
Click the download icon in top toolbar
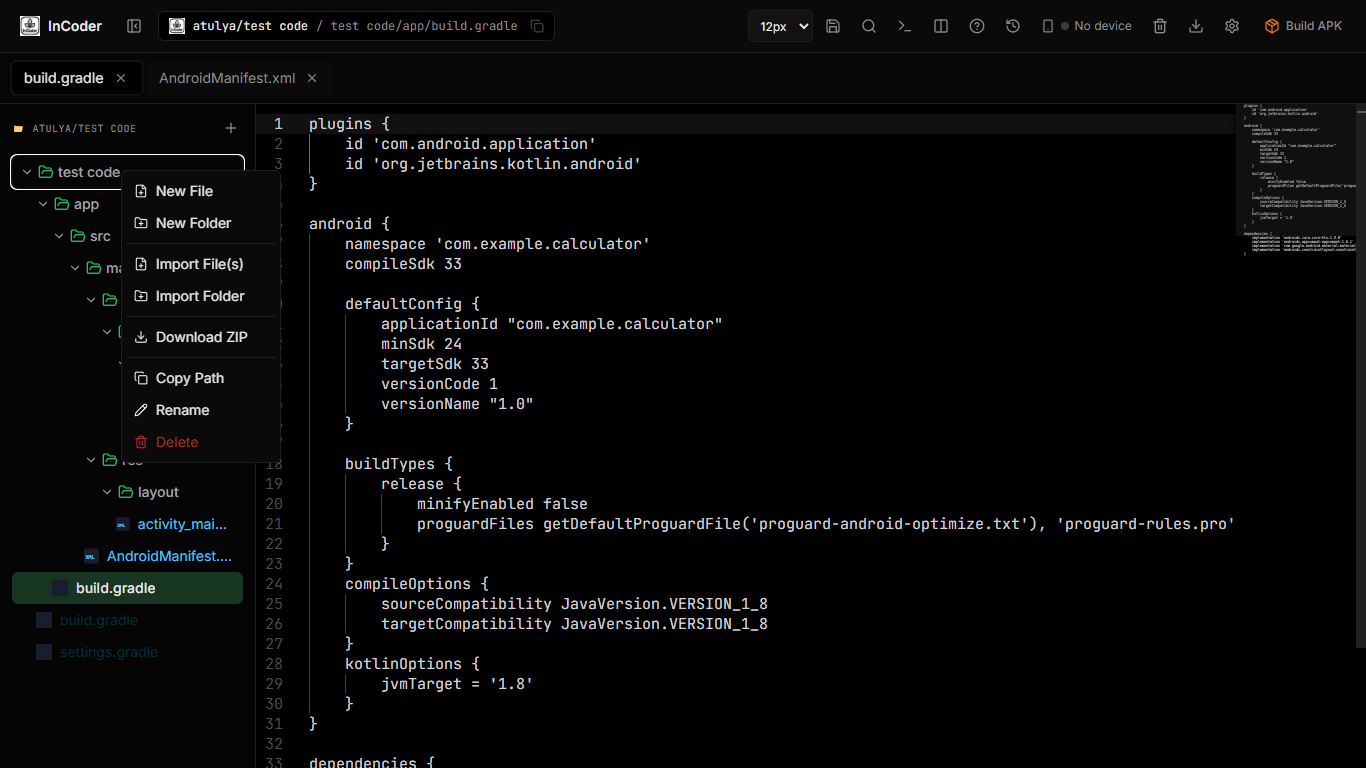1196,26
